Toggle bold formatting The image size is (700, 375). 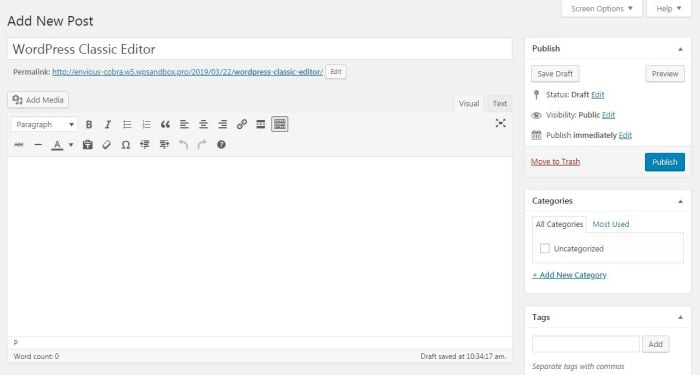click(x=89, y=125)
